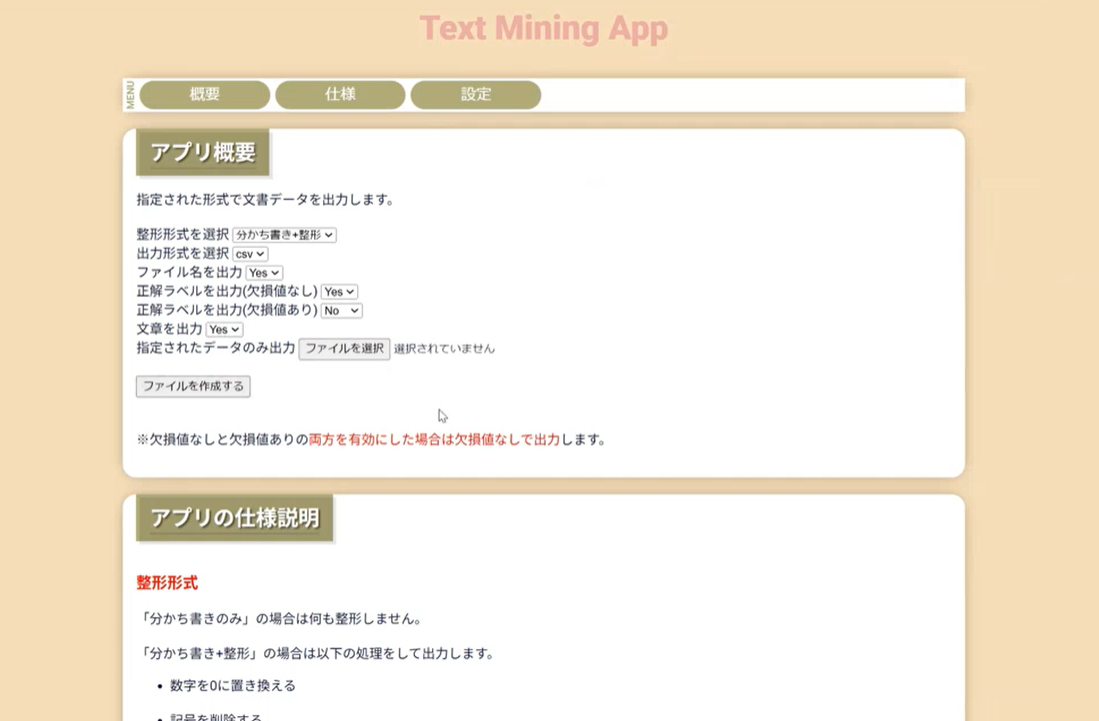Open 正解ラベルを出力(欠損値あり) No dropdown
The image size is (1099, 721).
tap(341, 310)
